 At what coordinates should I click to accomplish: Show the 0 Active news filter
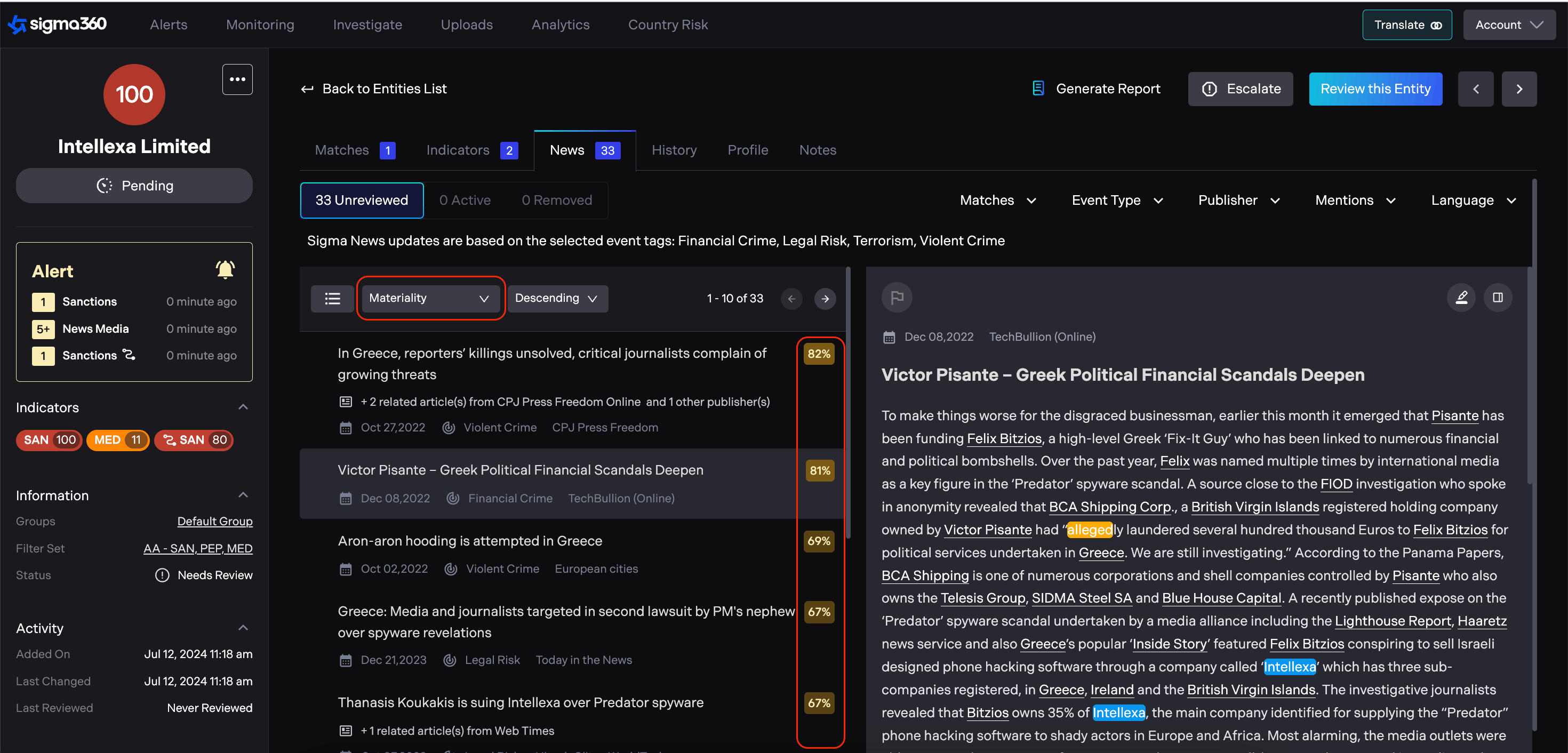click(x=465, y=201)
